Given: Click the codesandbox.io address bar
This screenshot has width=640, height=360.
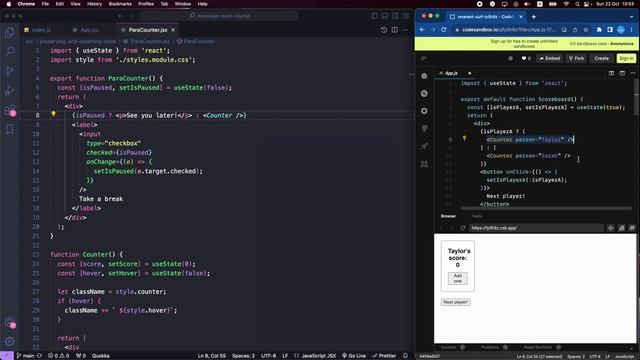Looking at the screenshot, I should coord(509,29).
